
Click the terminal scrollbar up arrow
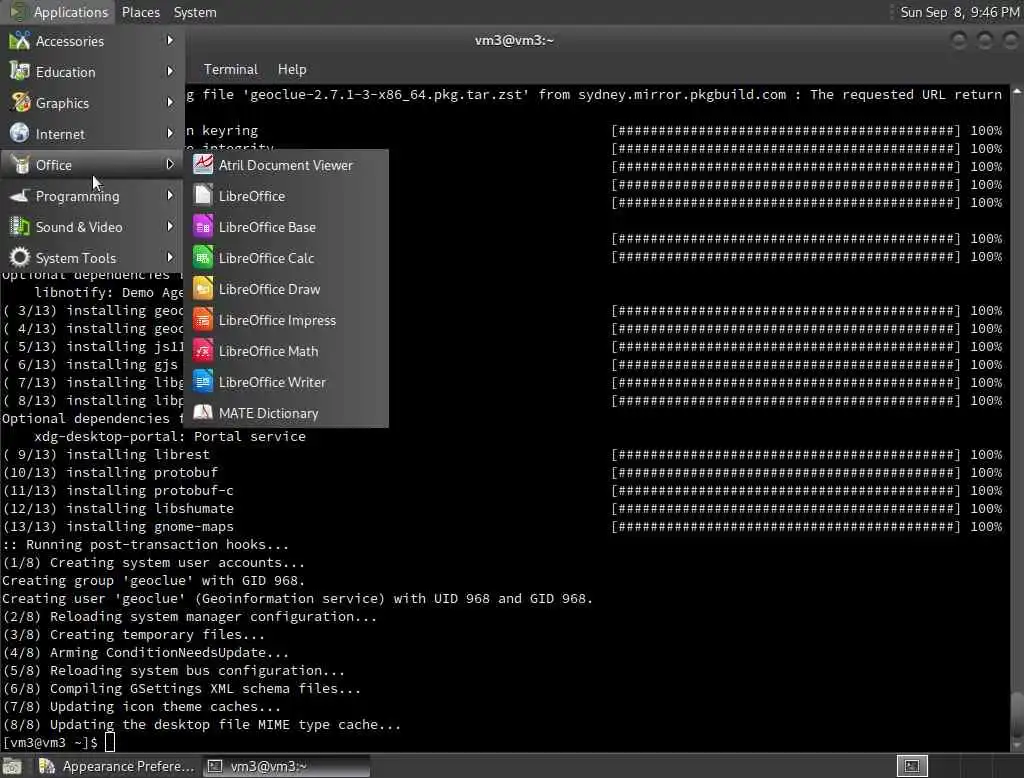pyautogui.click(x=1017, y=92)
